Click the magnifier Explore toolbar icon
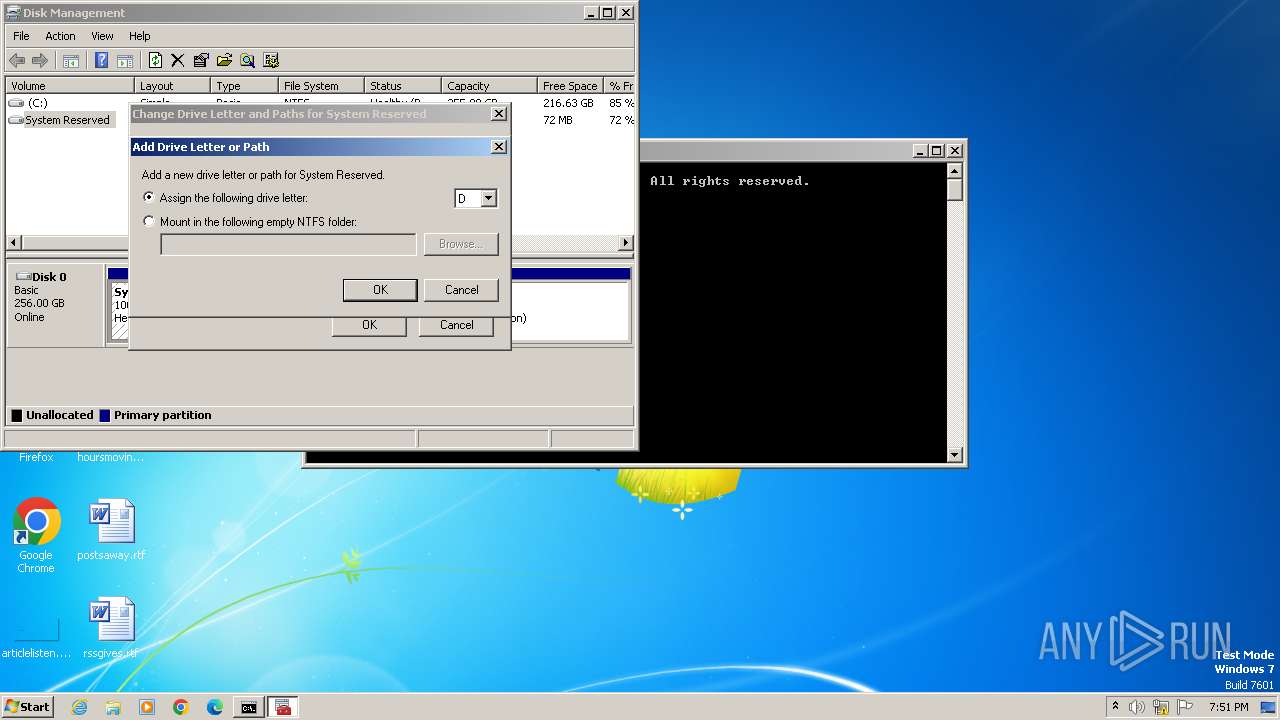The width and height of the screenshot is (1280, 720). 247,61
